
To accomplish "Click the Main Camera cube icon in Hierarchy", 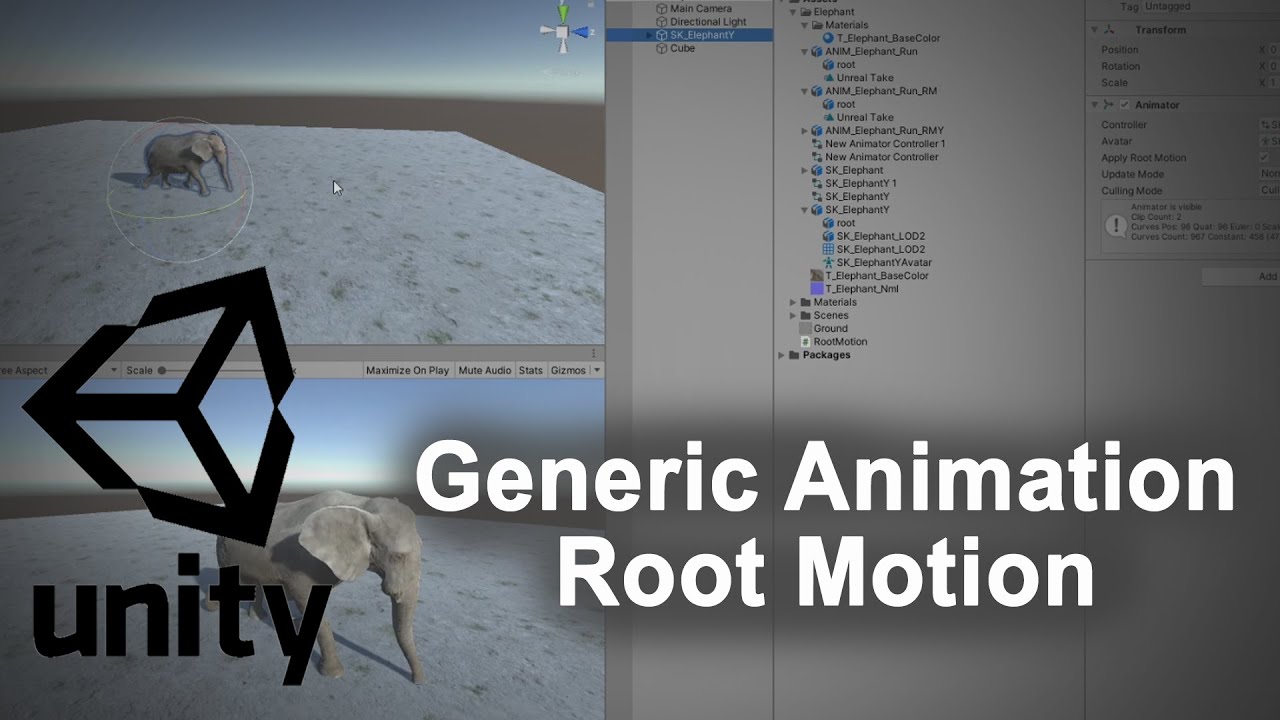I will 661,9.
